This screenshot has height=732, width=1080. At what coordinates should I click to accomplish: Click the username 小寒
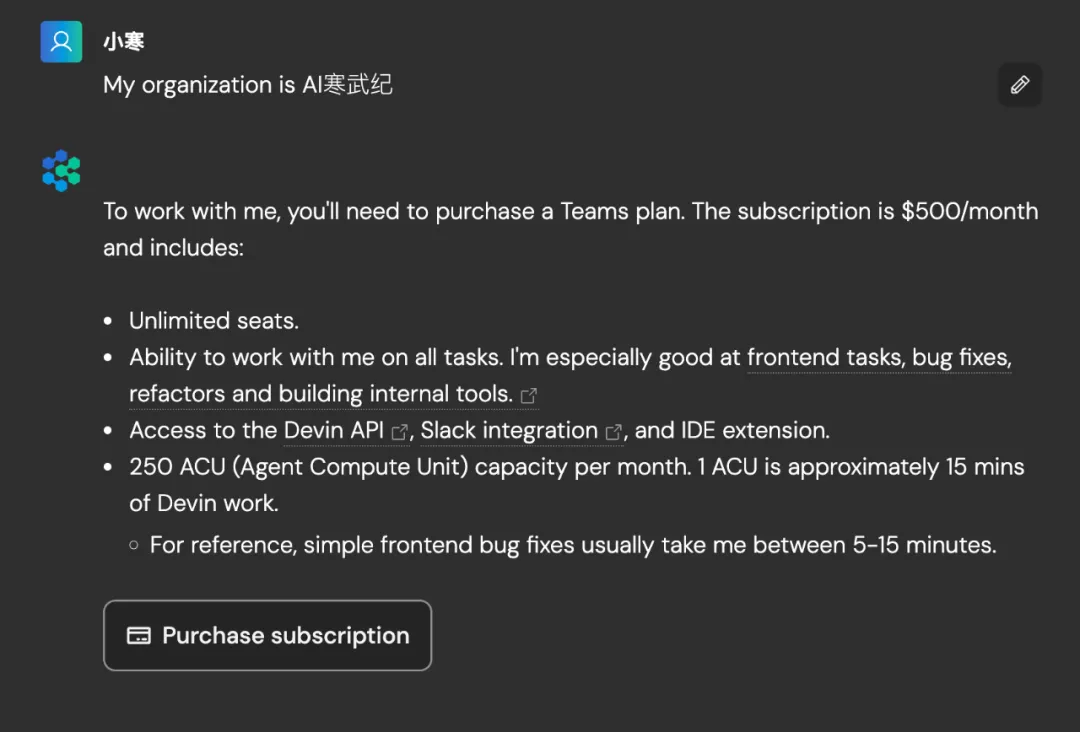[x=124, y=42]
